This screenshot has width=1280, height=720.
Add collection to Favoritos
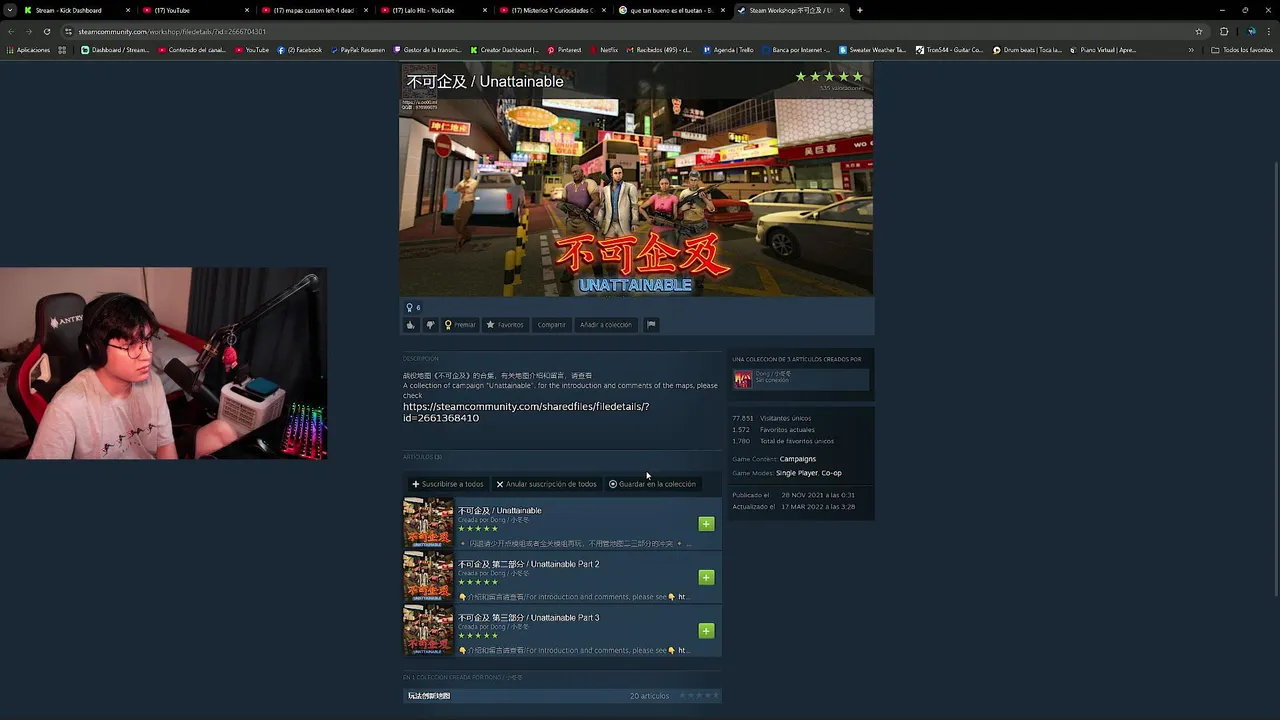505,325
